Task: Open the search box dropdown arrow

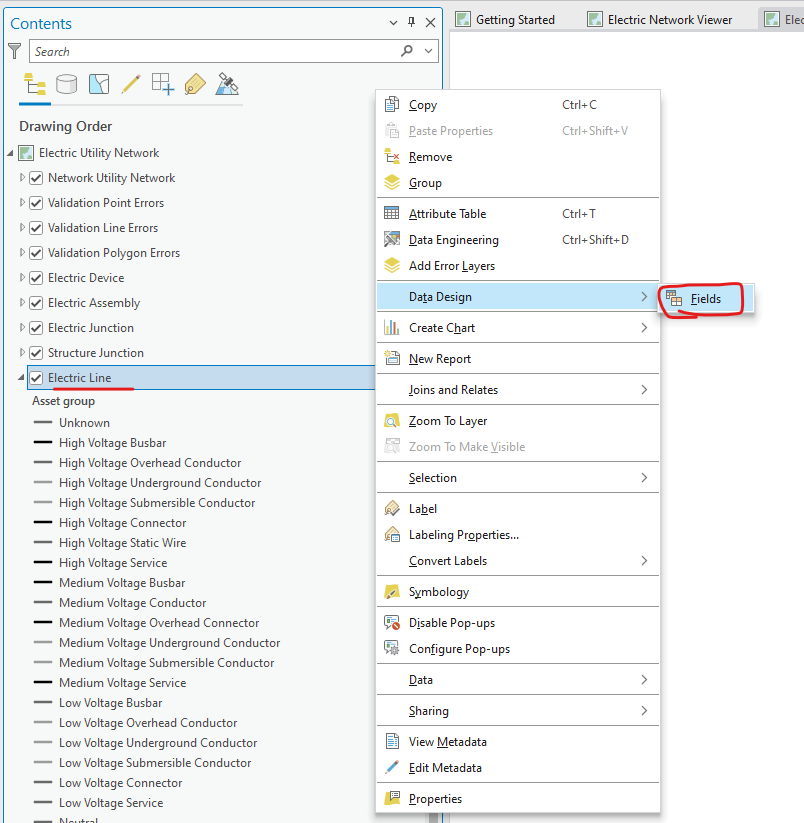Action: point(428,51)
